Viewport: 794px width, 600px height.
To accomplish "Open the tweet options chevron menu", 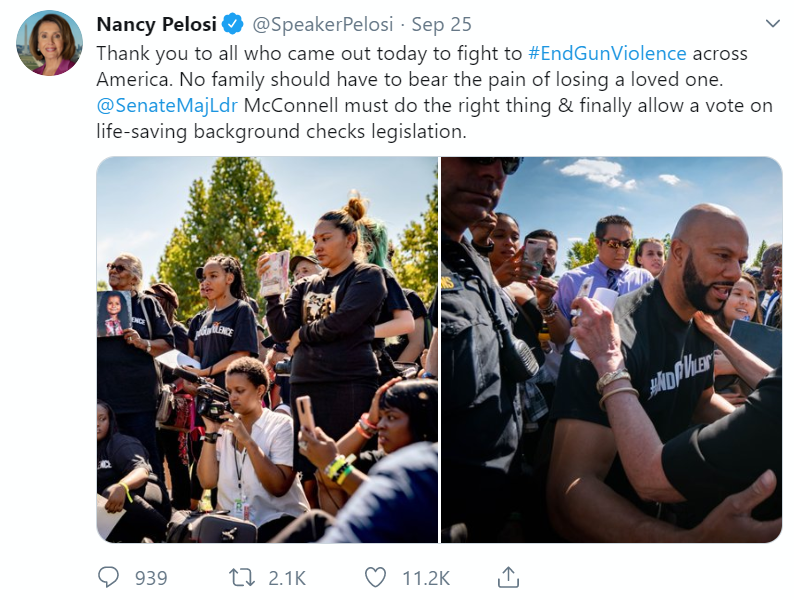I will (772, 23).
